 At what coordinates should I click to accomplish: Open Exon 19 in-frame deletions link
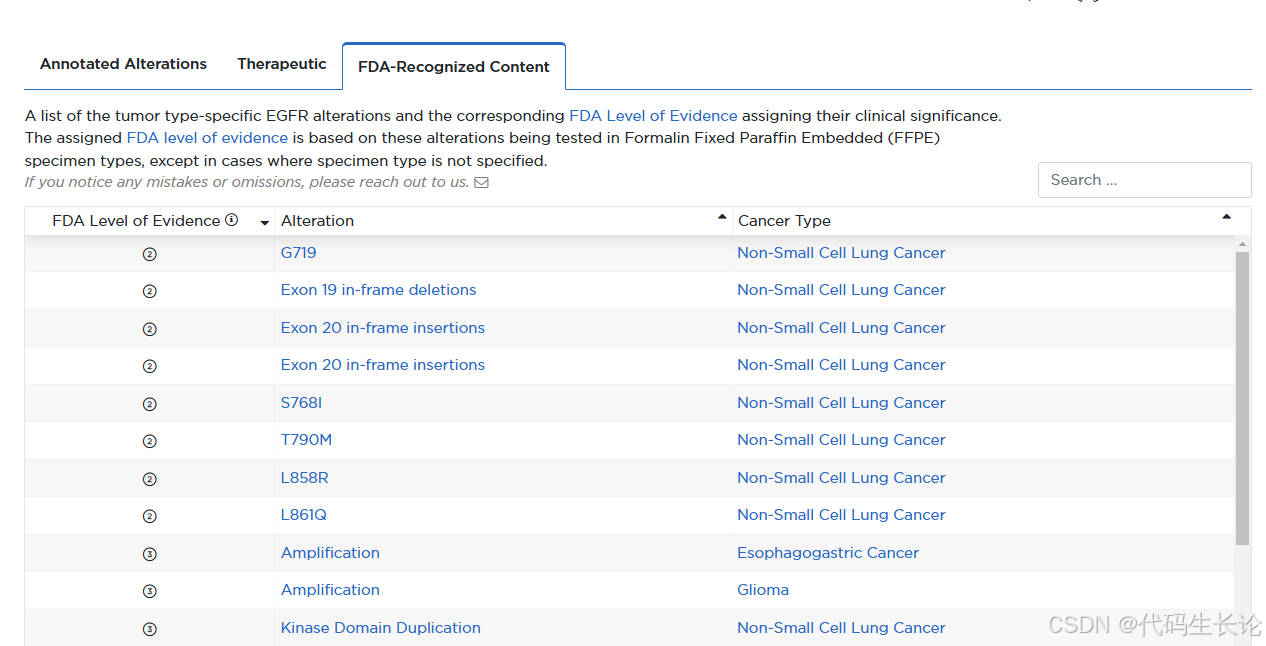pos(379,290)
